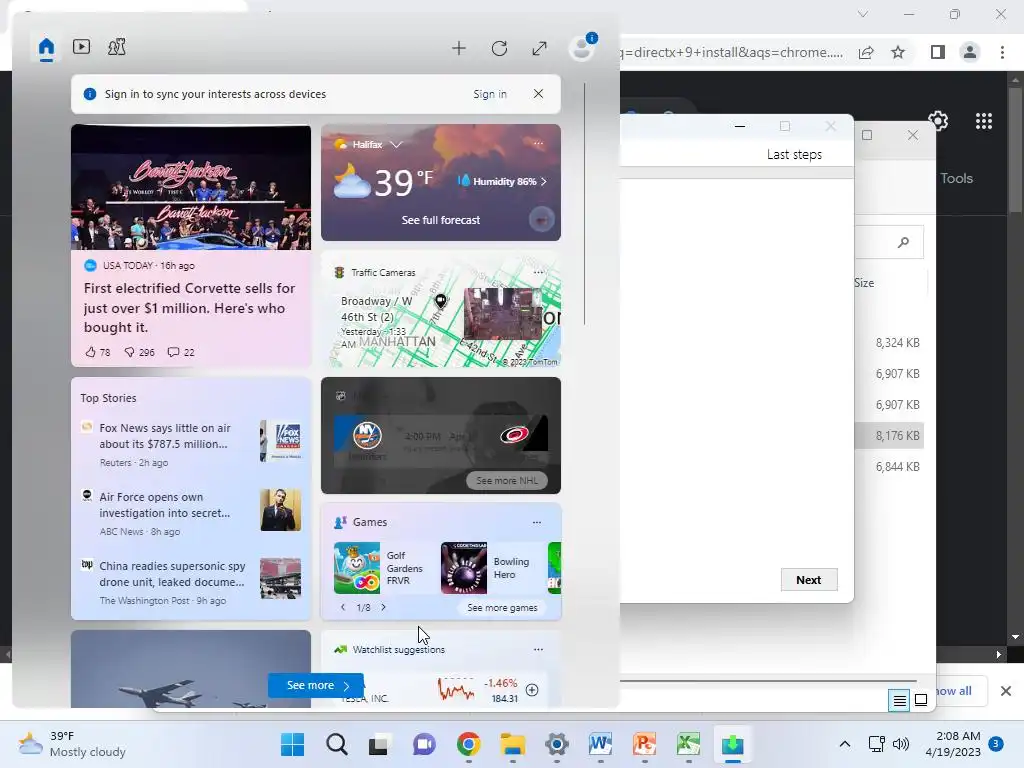This screenshot has width=1024, height=768.
Task: Close the Chrome downloads bar
Action: tap(1006, 691)
